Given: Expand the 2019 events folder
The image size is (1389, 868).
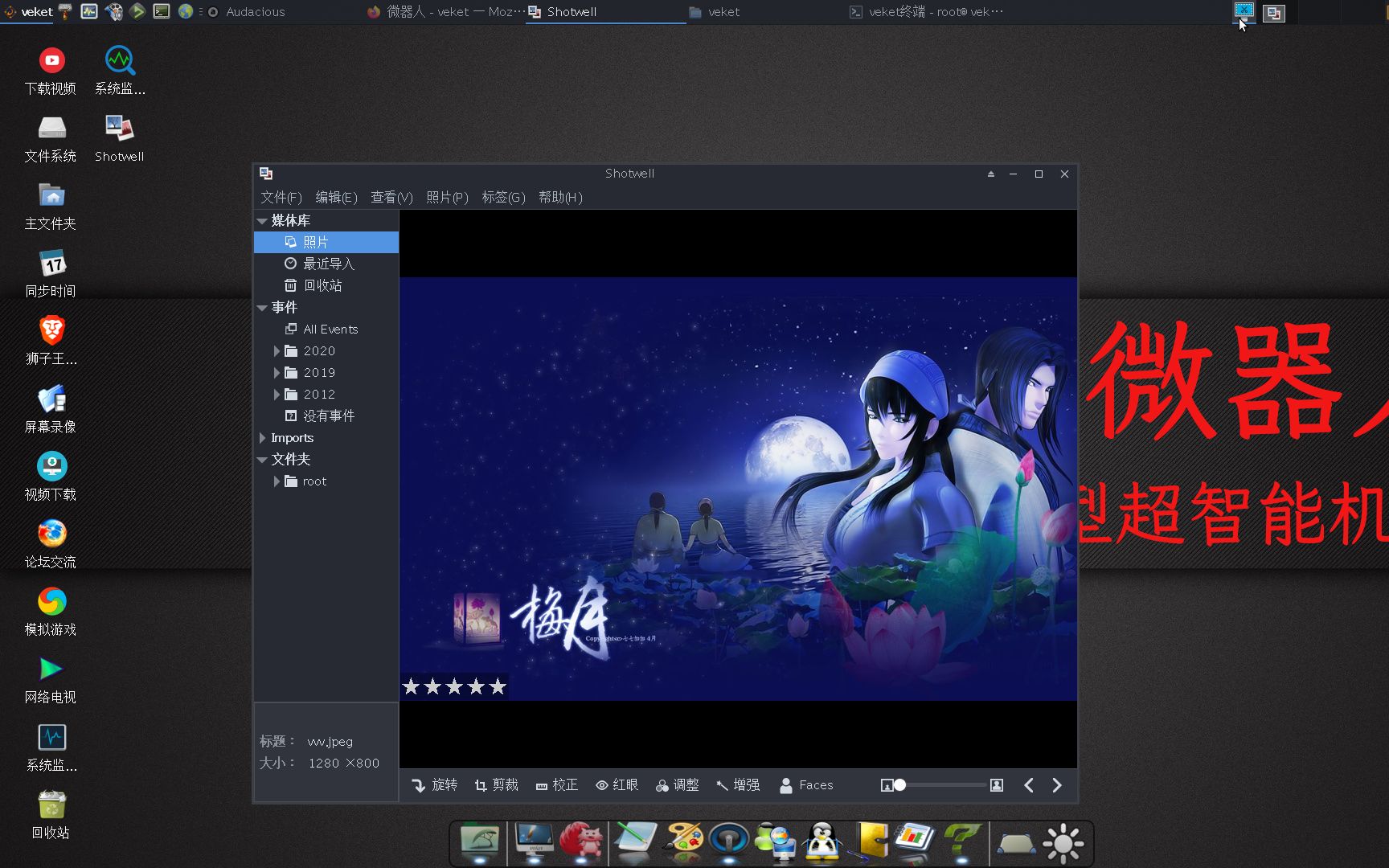Looking at the screenshot, I should [277, 372].
